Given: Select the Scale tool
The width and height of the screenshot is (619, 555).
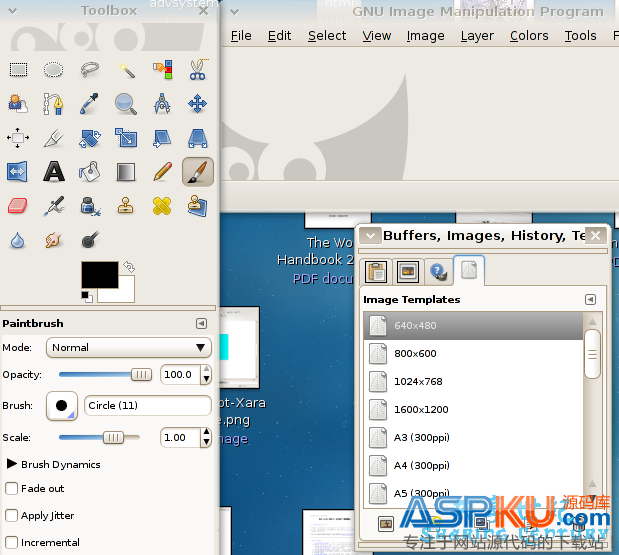Looking at the screenshot, I should [126, 138].
